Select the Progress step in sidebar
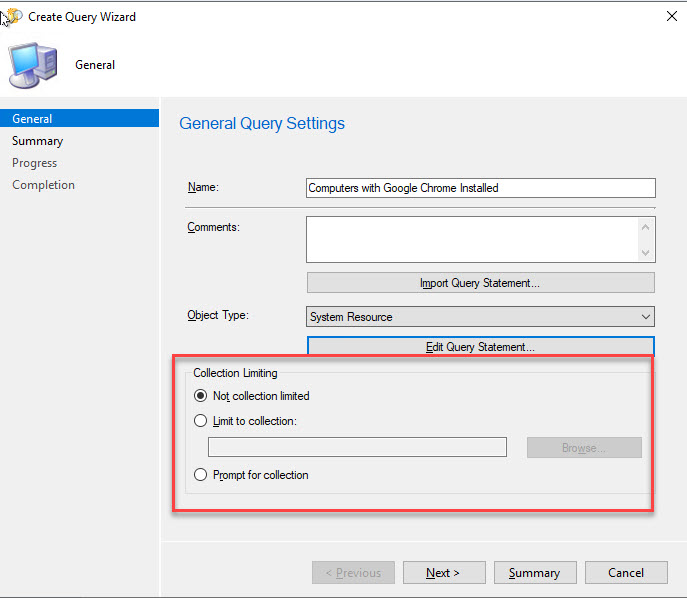Viewport: 687px width, 598px height. click(x=35, y=163)
